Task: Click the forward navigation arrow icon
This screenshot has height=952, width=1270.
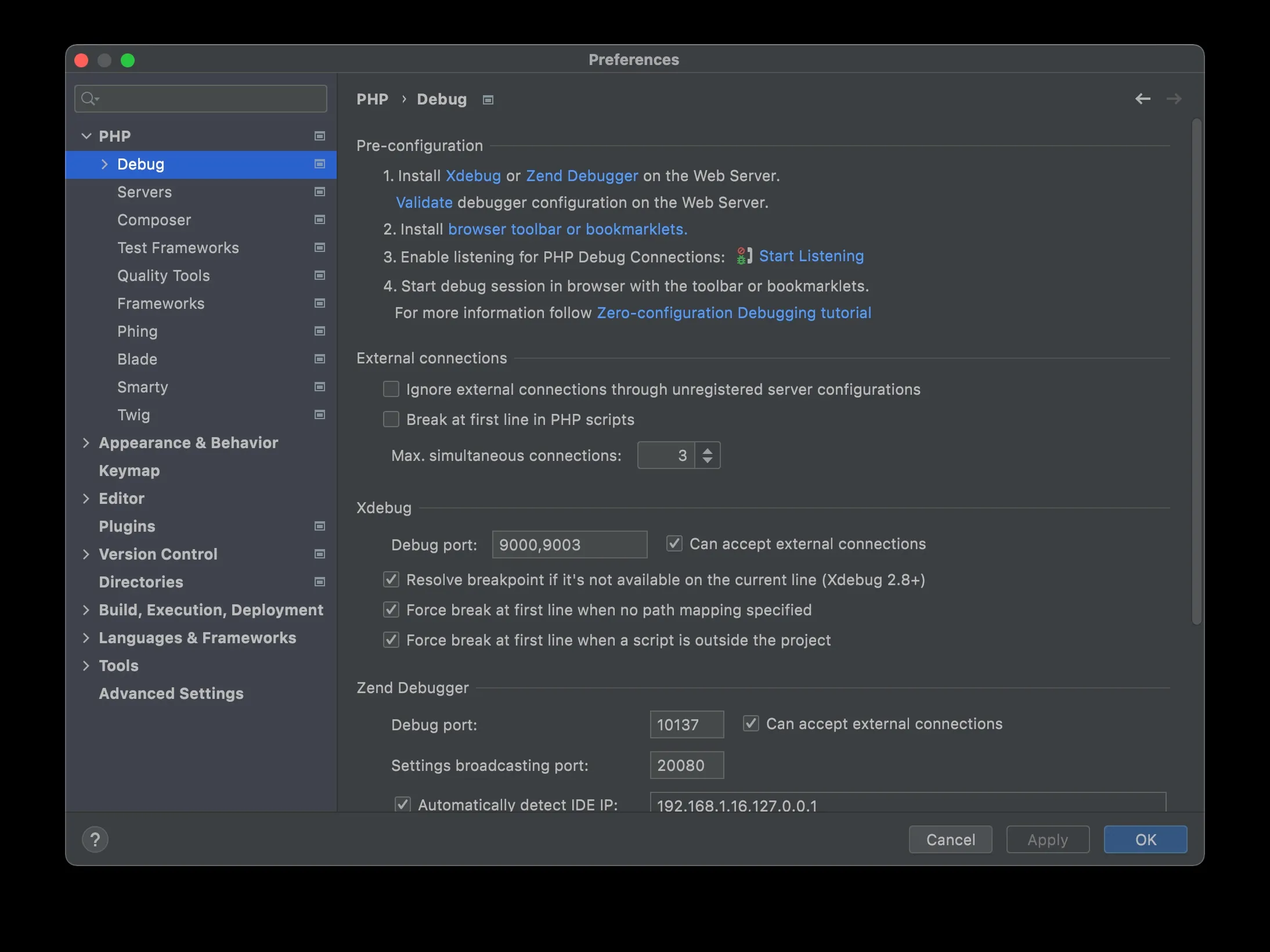Action: [1174, 99]
